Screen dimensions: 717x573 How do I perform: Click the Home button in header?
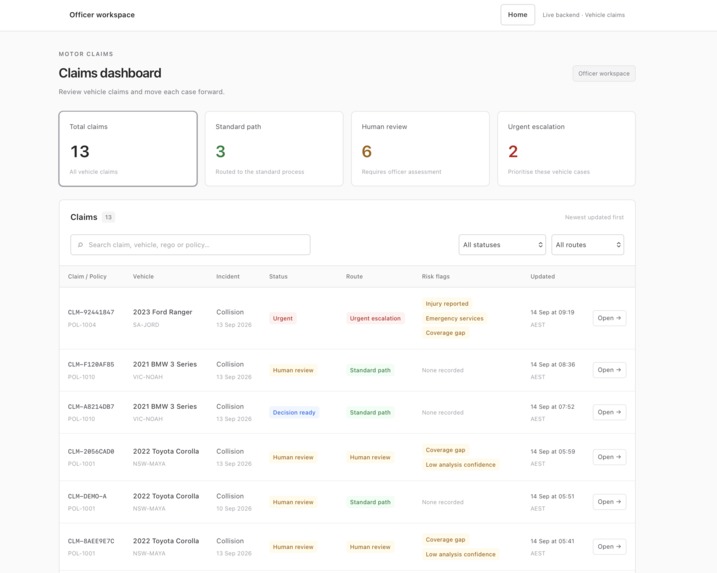517,15
